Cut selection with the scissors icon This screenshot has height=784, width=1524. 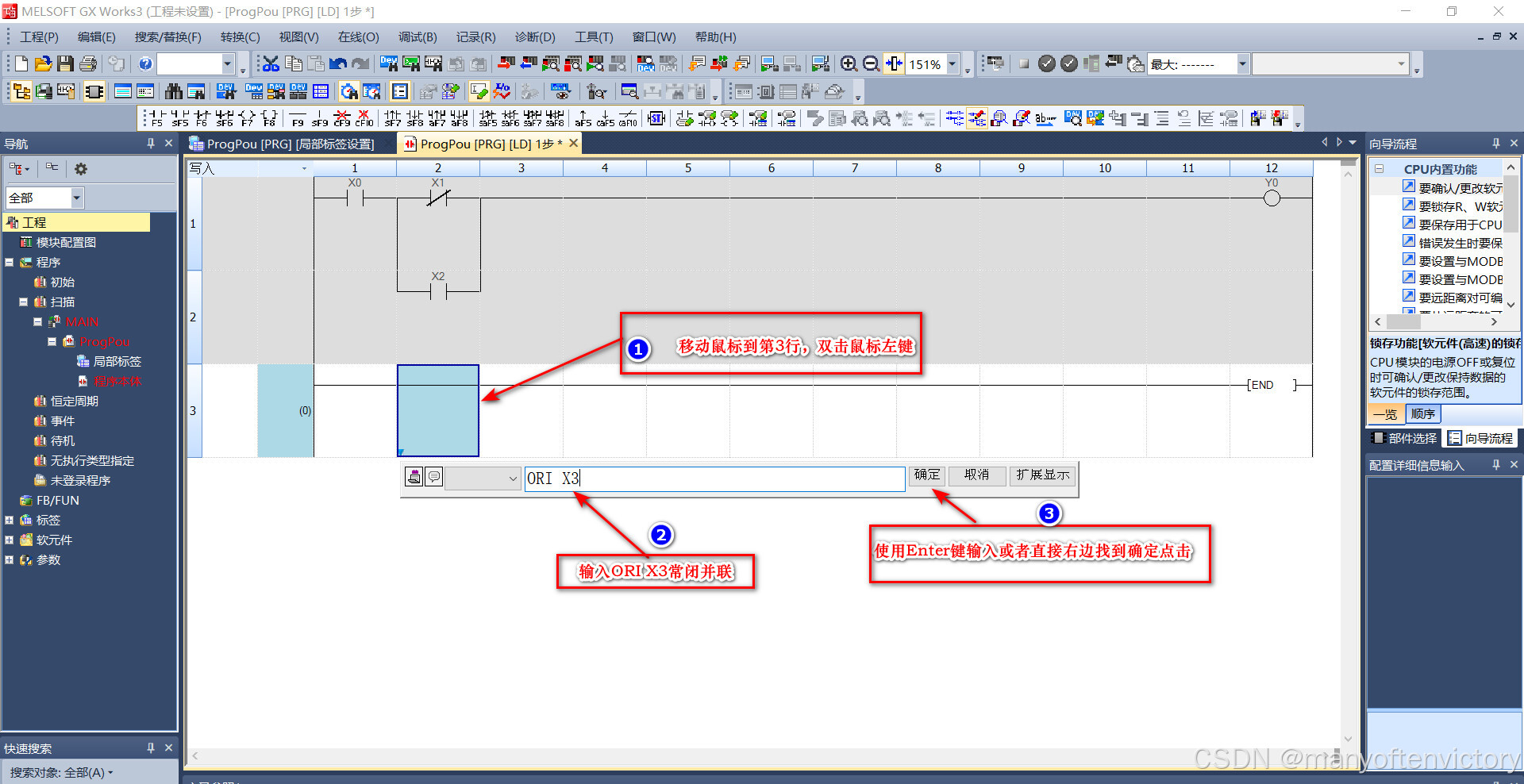[271, 64]
